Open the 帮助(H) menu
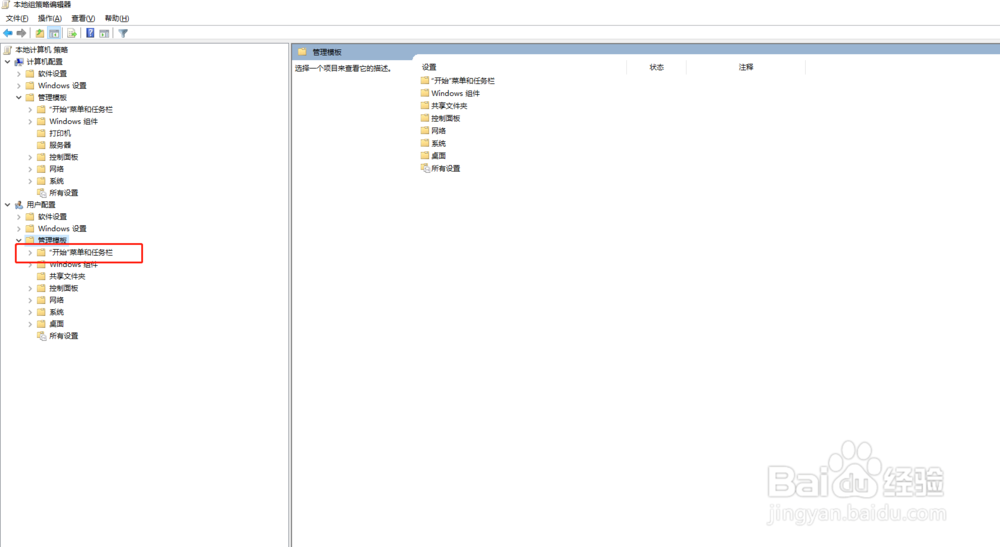Image resolution: width=1000 pixels, height=547 pixels. tap(117, 18)
